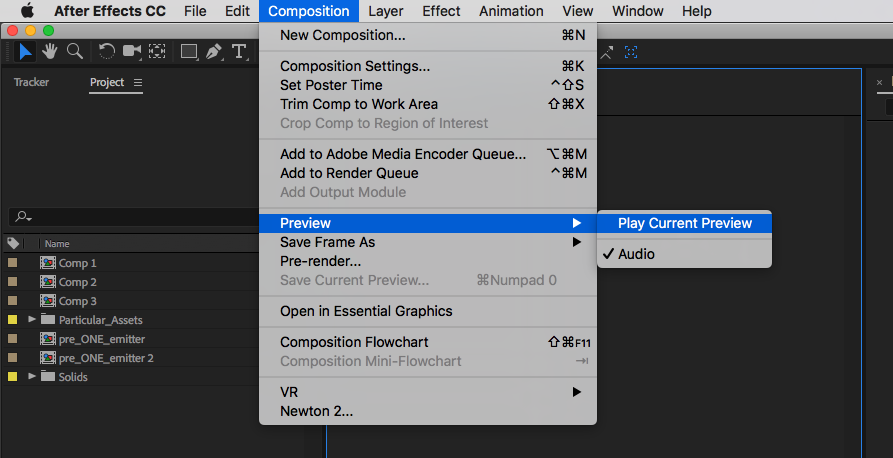
Task: Choose Add to Adobe Media Encoder Queue
Action: pyautogui.click(x=428, y=154)
